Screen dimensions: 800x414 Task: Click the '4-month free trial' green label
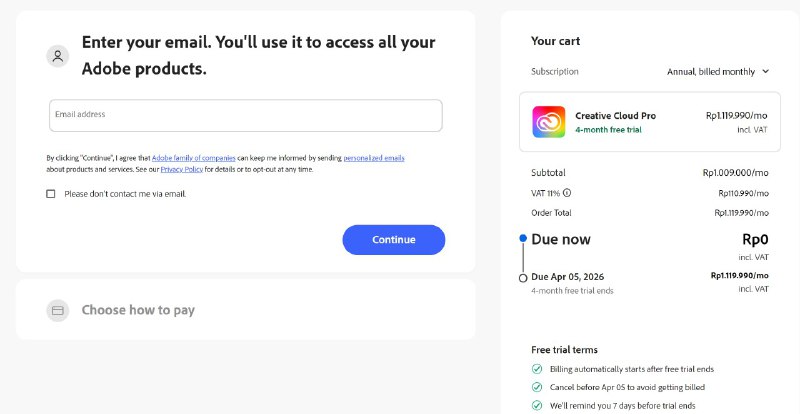(x=606, y=130)
